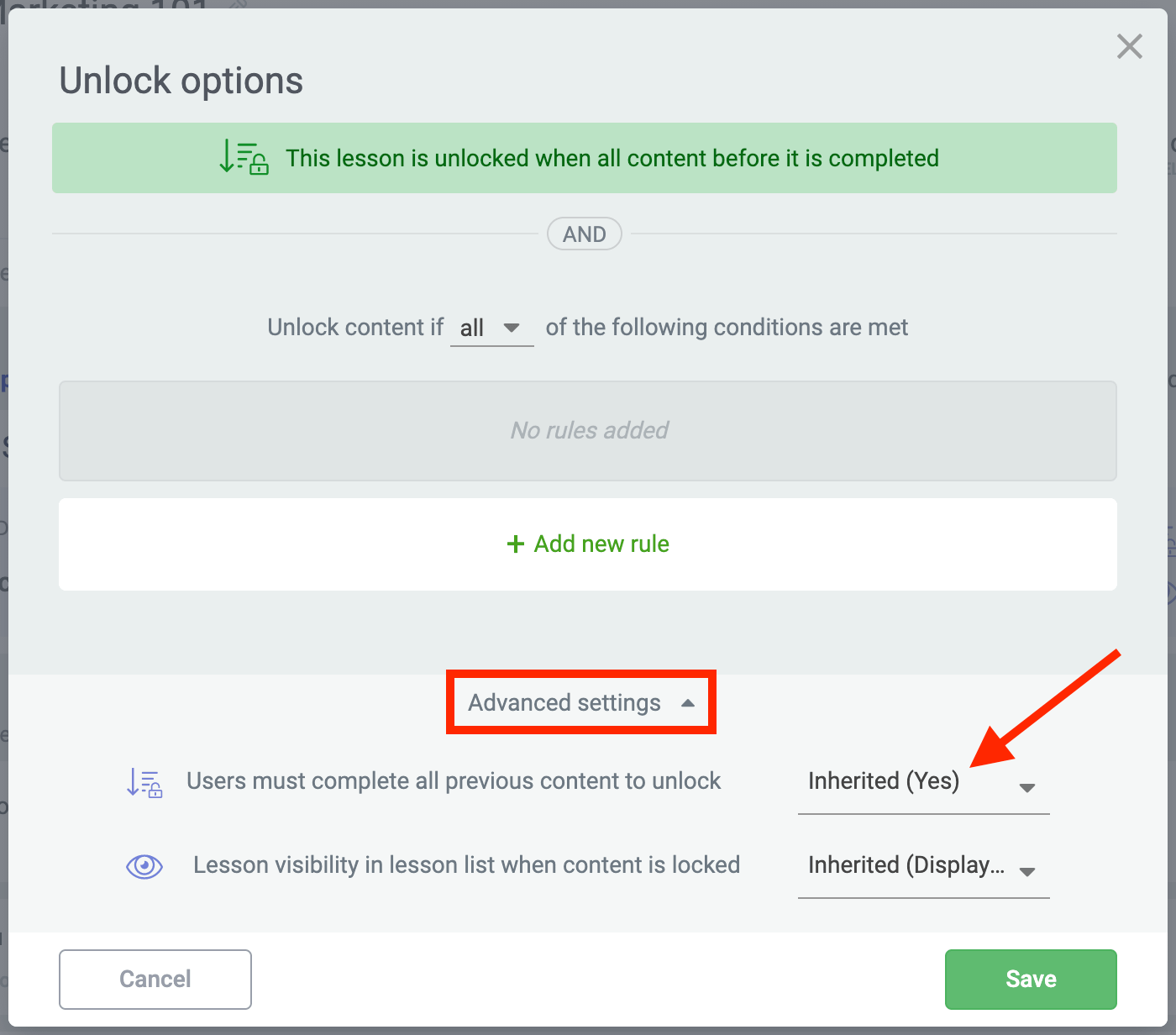The height and width of the screenshot is (1035, 1176).
Task: Open the Inherited (Display…) visibility dropdown
Action: click(x=922, y=867)
